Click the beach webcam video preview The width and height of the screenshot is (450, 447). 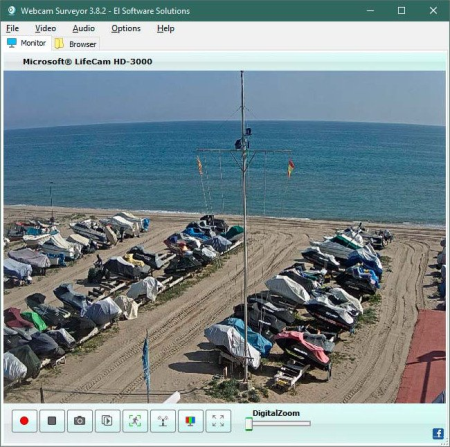[225, 237]
